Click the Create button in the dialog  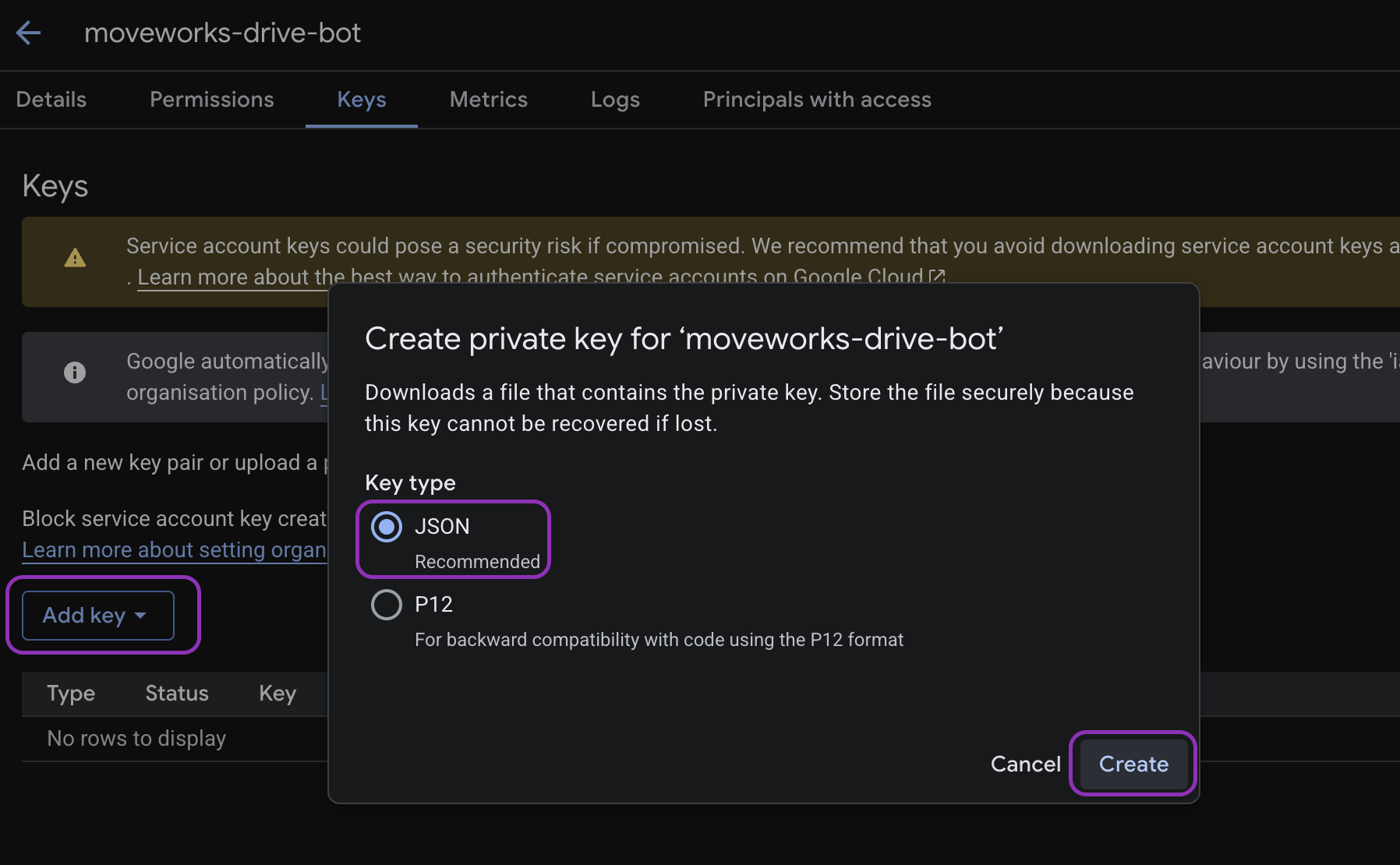tap(1133, 764)
